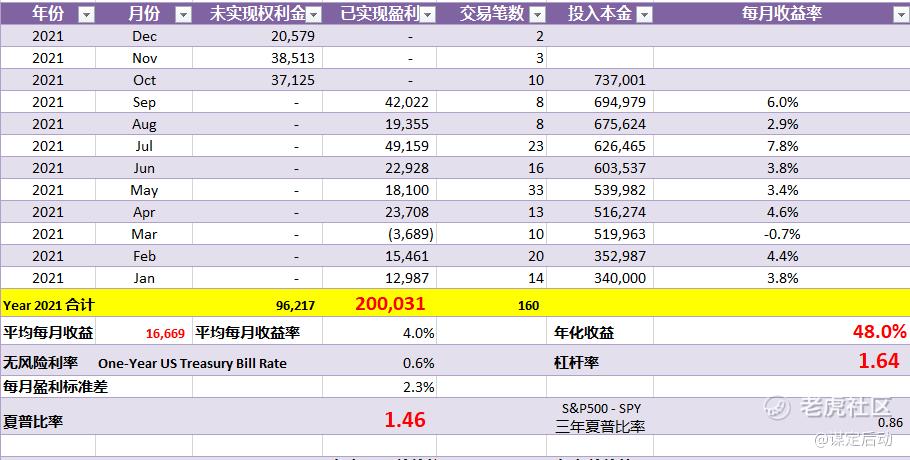Select the Jun month cell

[144, 168]
